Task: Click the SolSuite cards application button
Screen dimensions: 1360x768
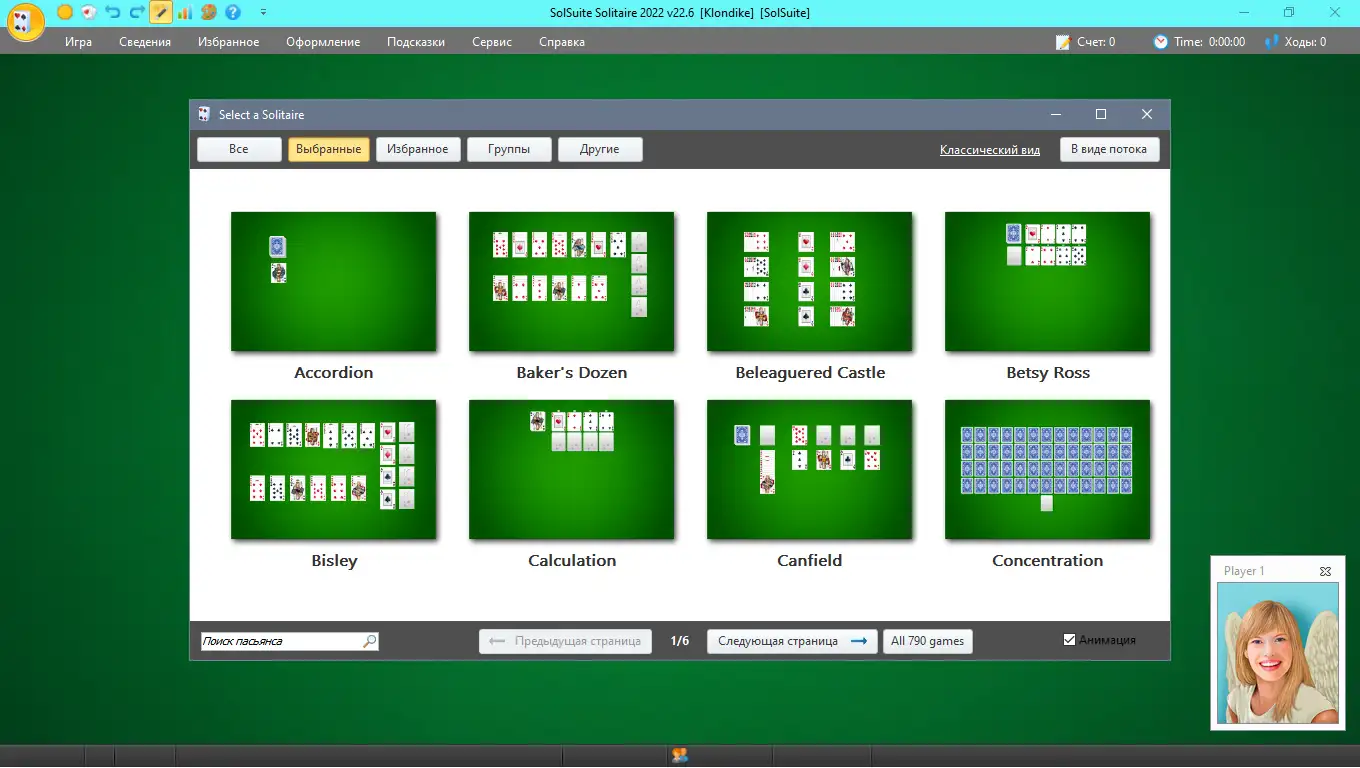Action: (26, 22)
